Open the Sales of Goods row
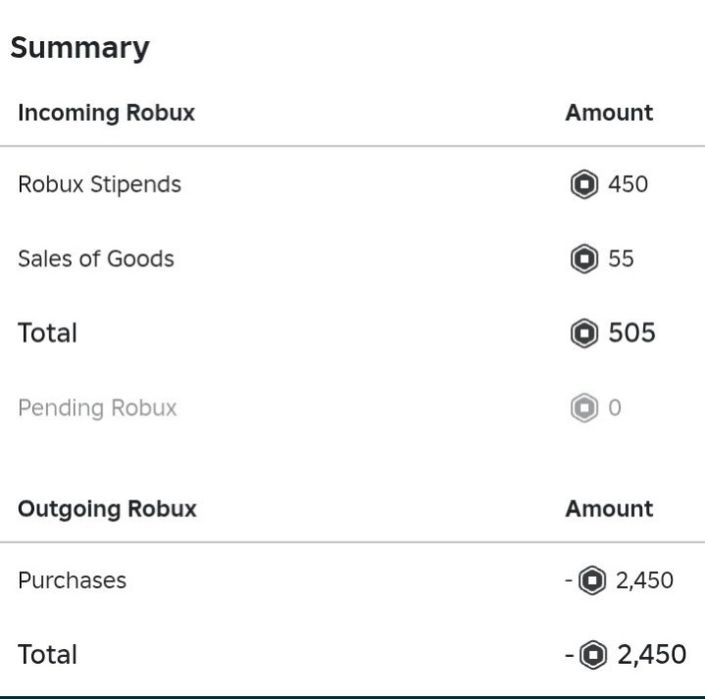705x699 pixels. point(352,258)
